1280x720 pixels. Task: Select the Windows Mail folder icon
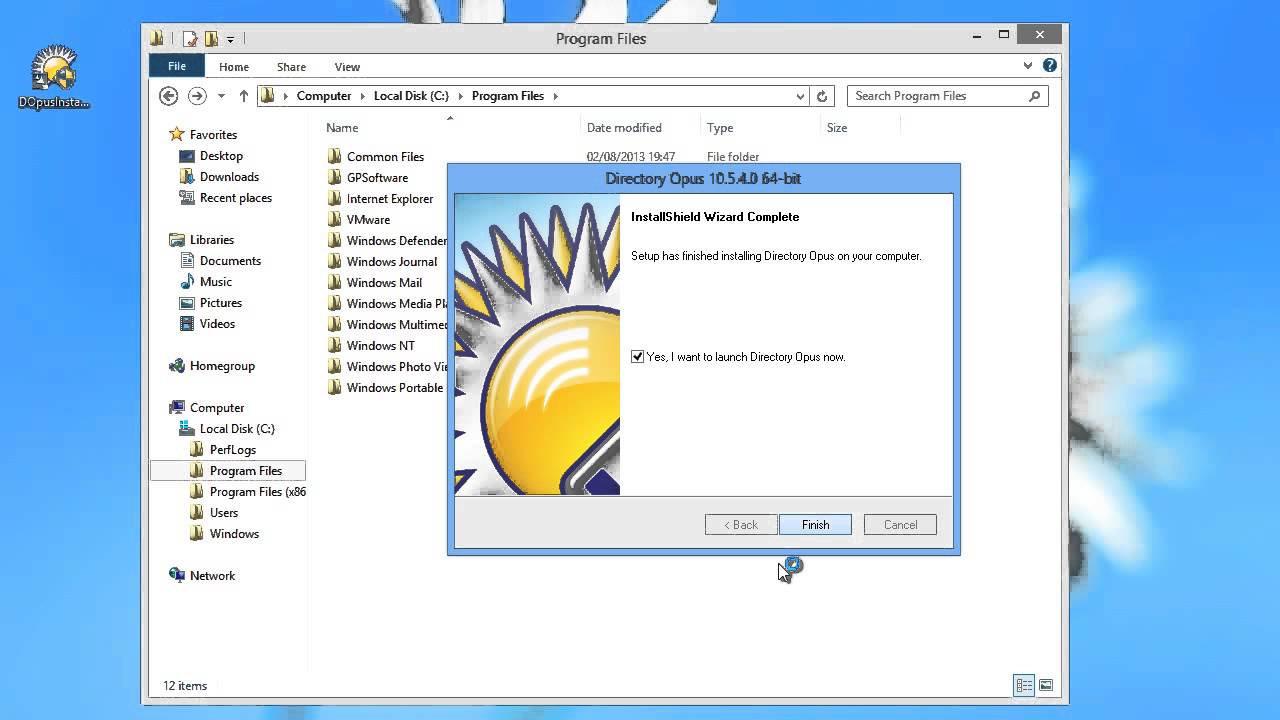tap(335, 283)
